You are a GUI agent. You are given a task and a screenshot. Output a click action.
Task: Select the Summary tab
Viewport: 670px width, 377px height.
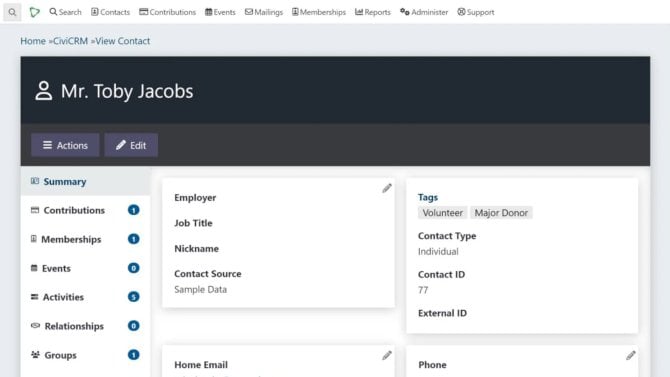(x=85, y=181)
